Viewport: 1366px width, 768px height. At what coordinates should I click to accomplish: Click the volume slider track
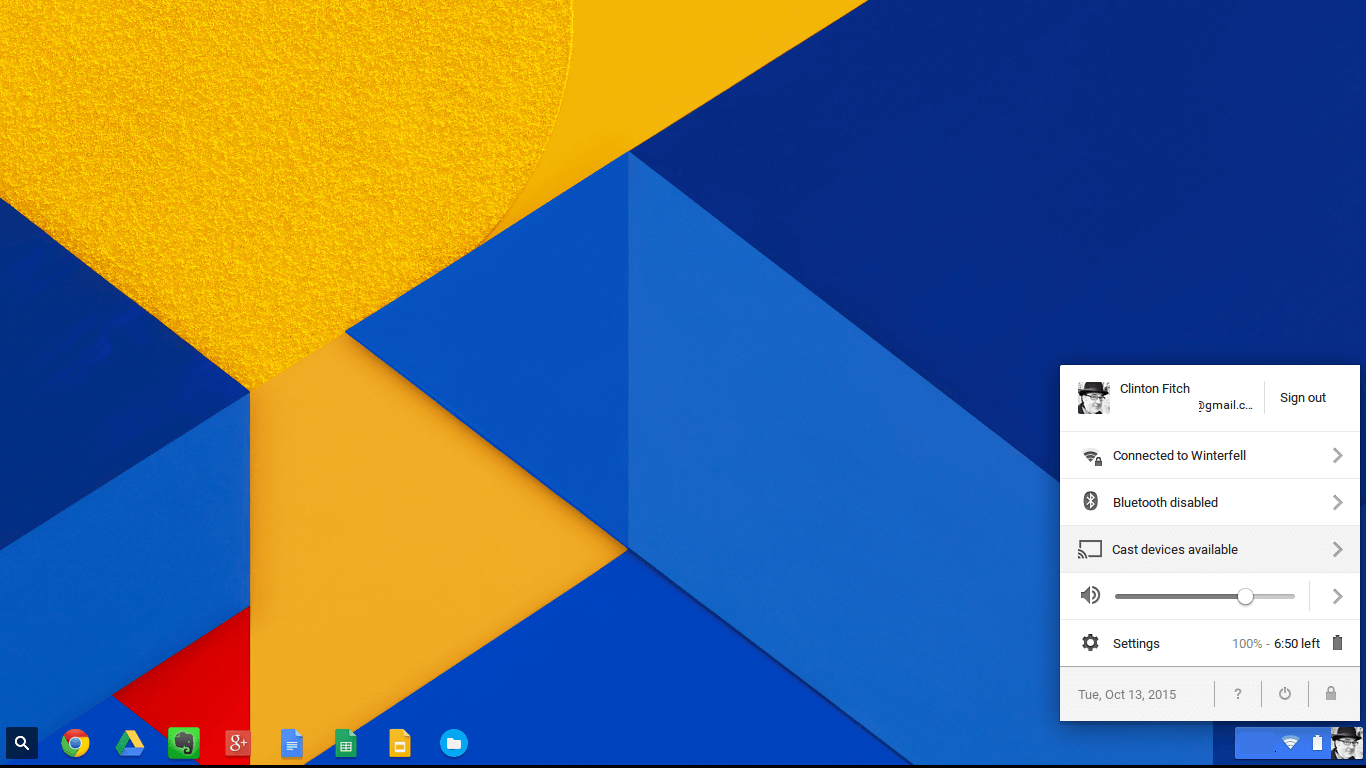tap(1180, 596)
